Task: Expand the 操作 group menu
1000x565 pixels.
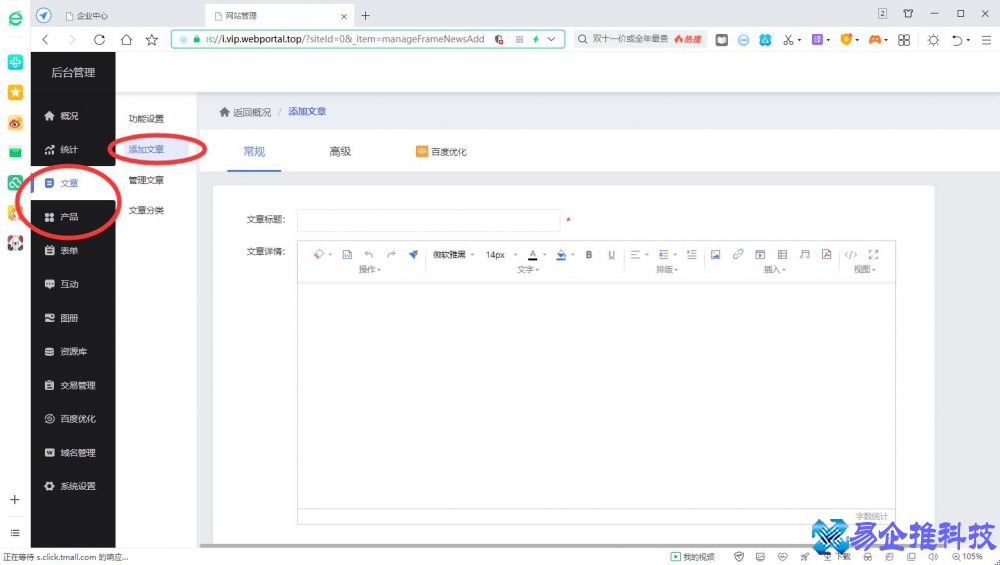Action: (370, 270)
